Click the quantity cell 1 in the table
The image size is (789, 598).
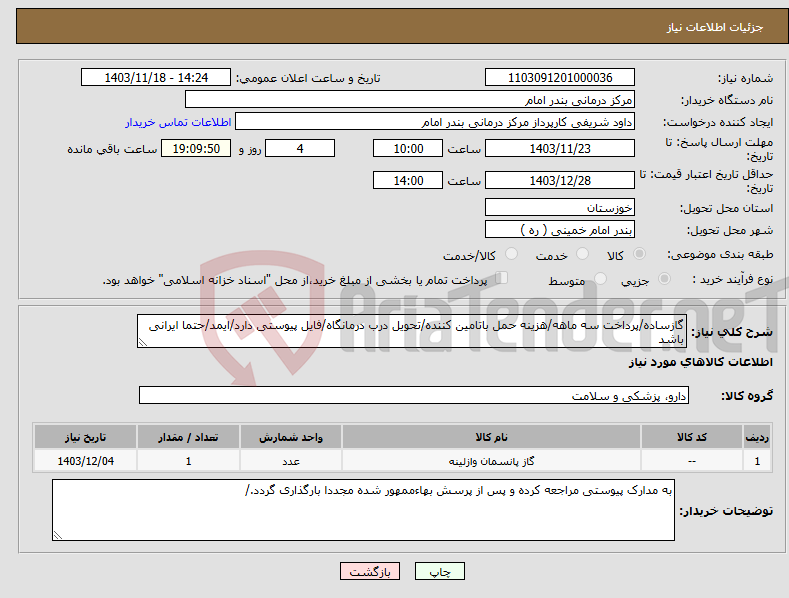click(x=188, y=461)
